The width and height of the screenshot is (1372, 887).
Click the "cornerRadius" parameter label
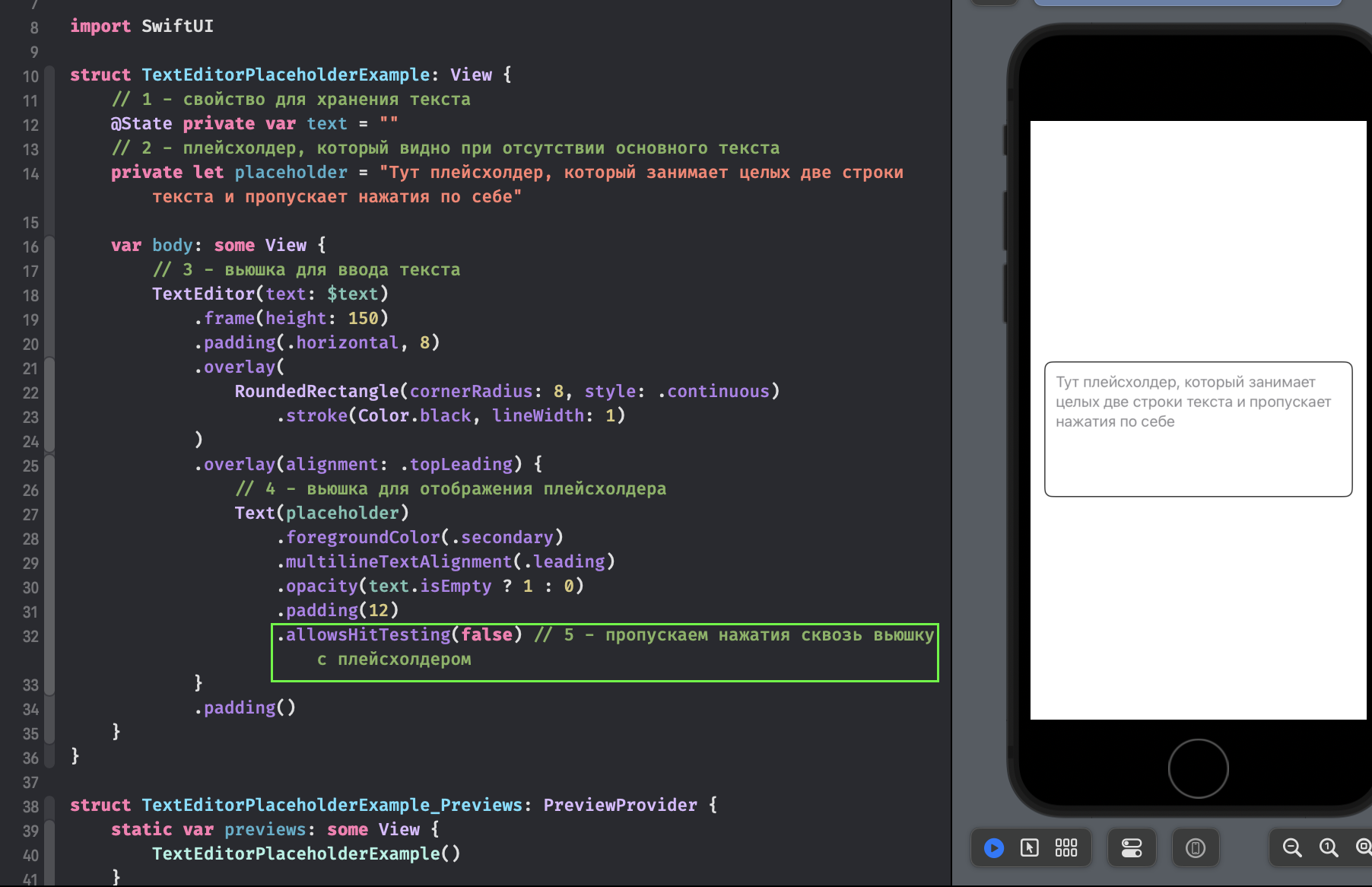click(x=472, y=391)
